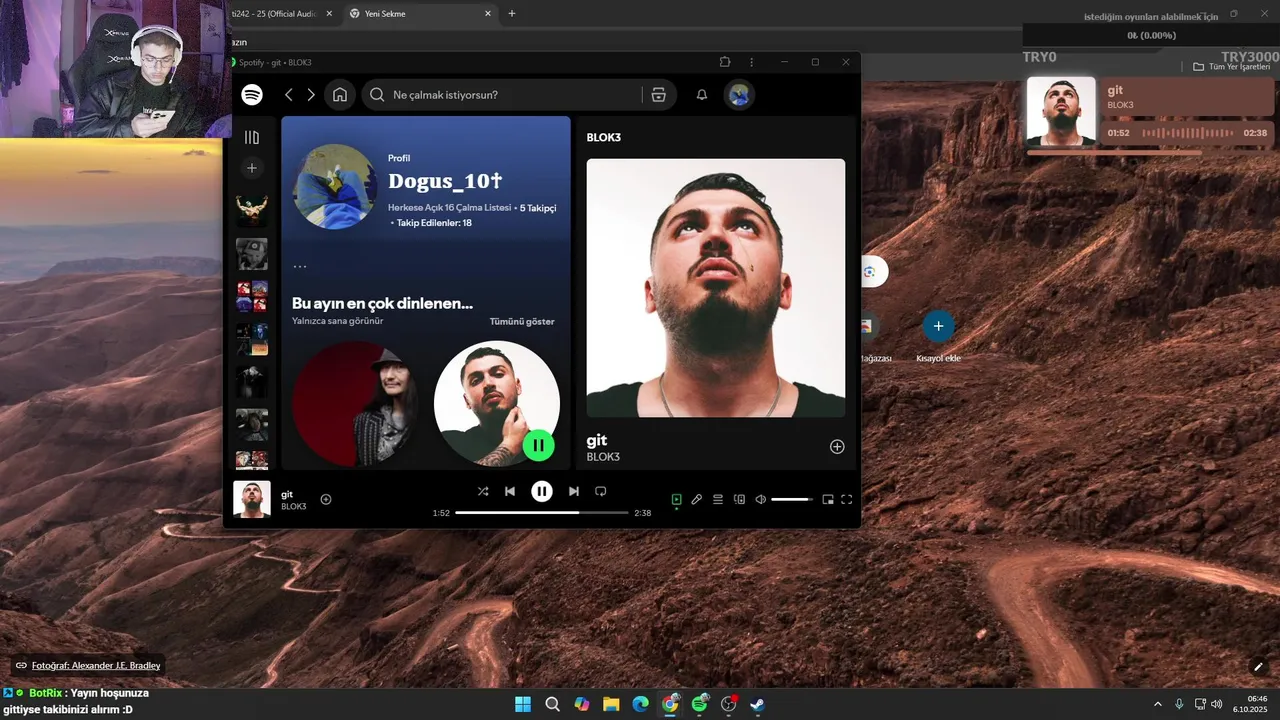Click the puzzle-piece icon in Spotify title bar
This screenshot has width=1280, height=720.
pyautogui.click(x=726, y=62)
